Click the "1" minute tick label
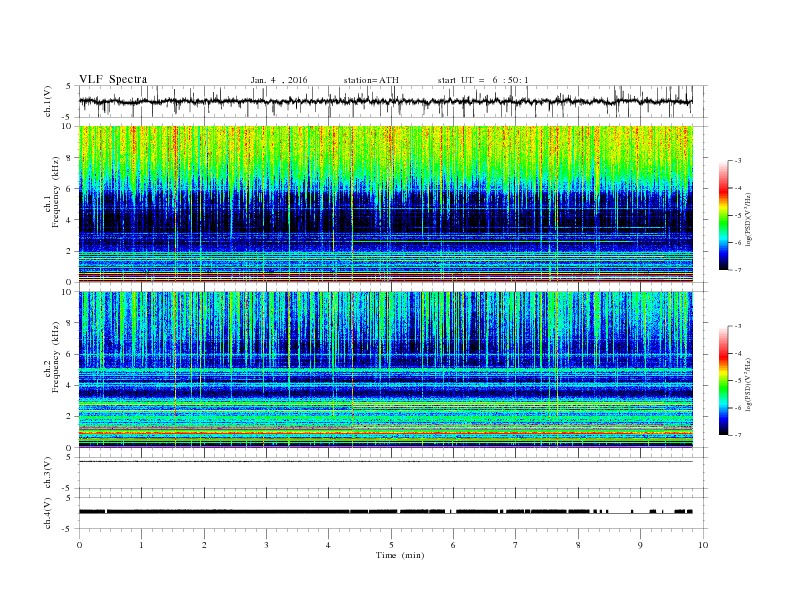This screenshot has width=792, height=612. pyautogui.click(x=141, y=545)
